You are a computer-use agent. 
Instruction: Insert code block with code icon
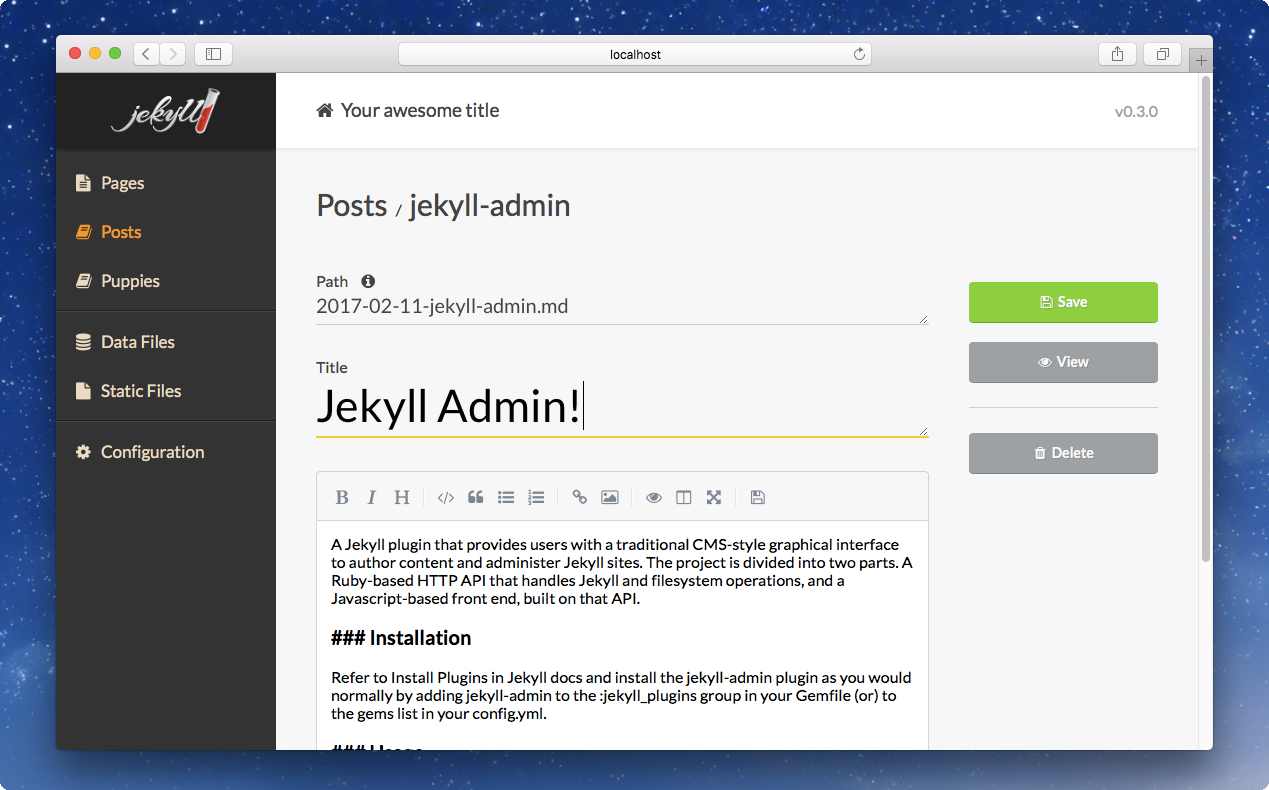(x=446, y=497)
